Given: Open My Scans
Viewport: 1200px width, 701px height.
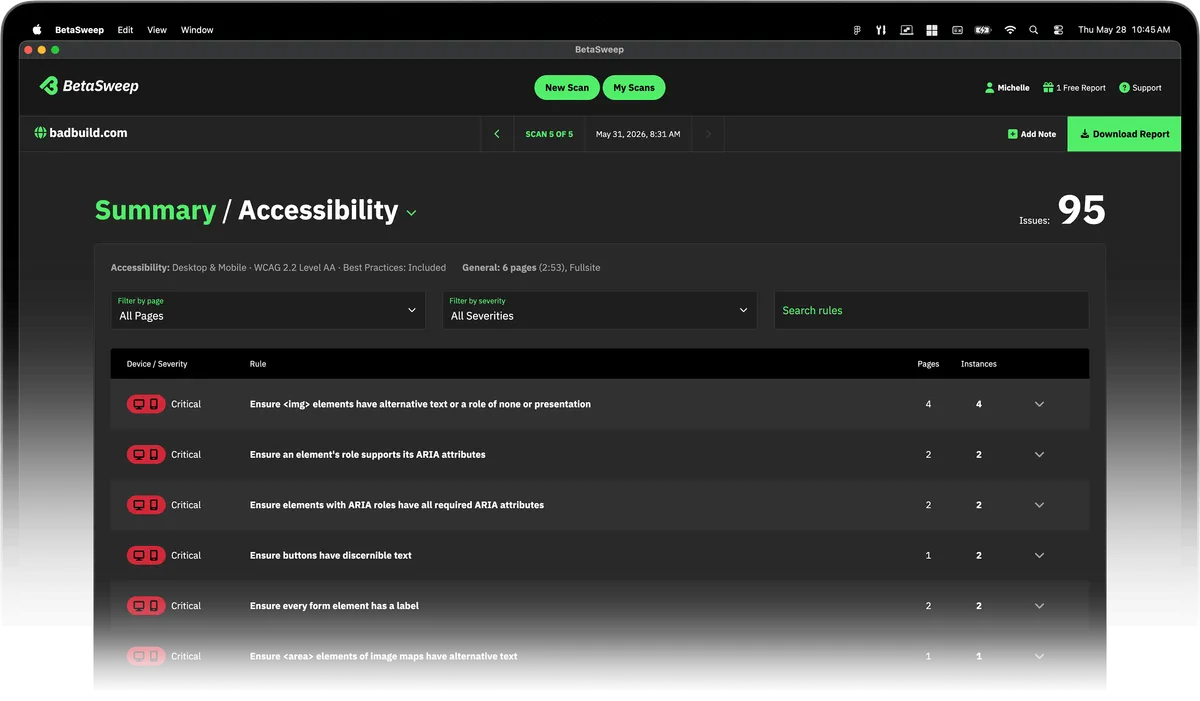Looking at the screenshot, I should tap(634, 88).
